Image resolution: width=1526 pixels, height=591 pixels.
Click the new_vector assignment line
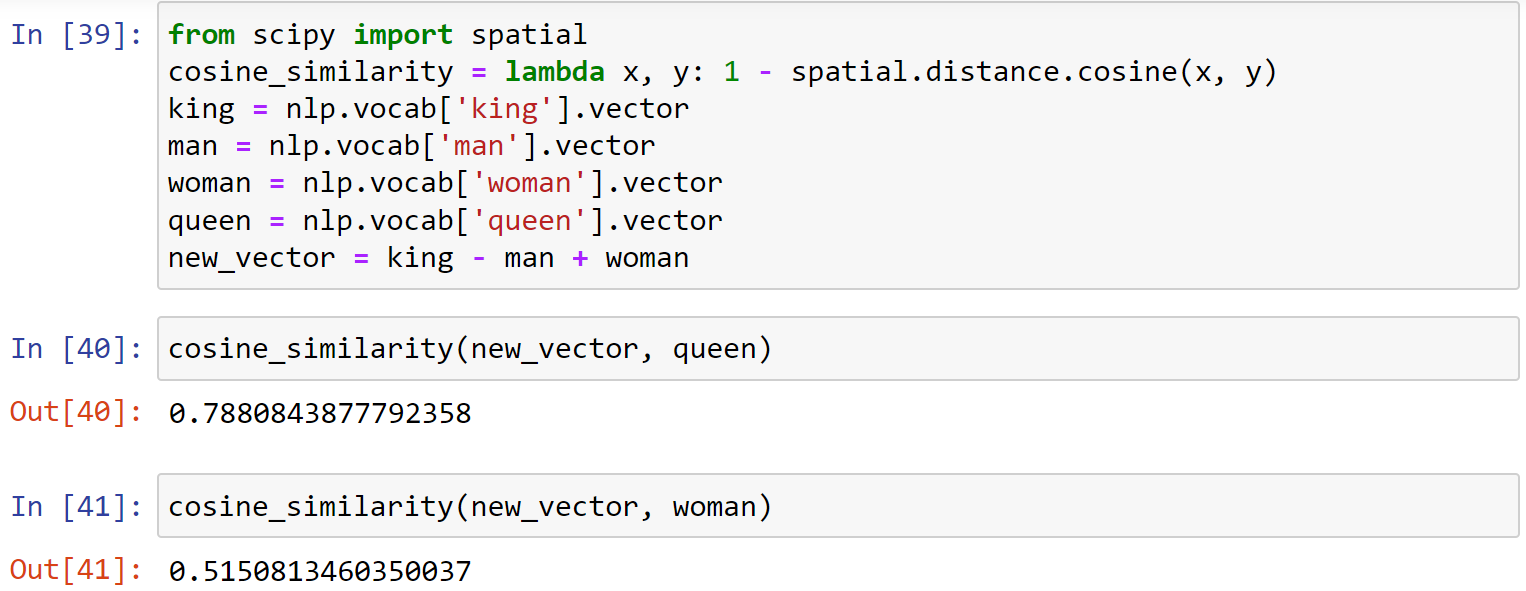pyautogui.click(x=428, y=258)
